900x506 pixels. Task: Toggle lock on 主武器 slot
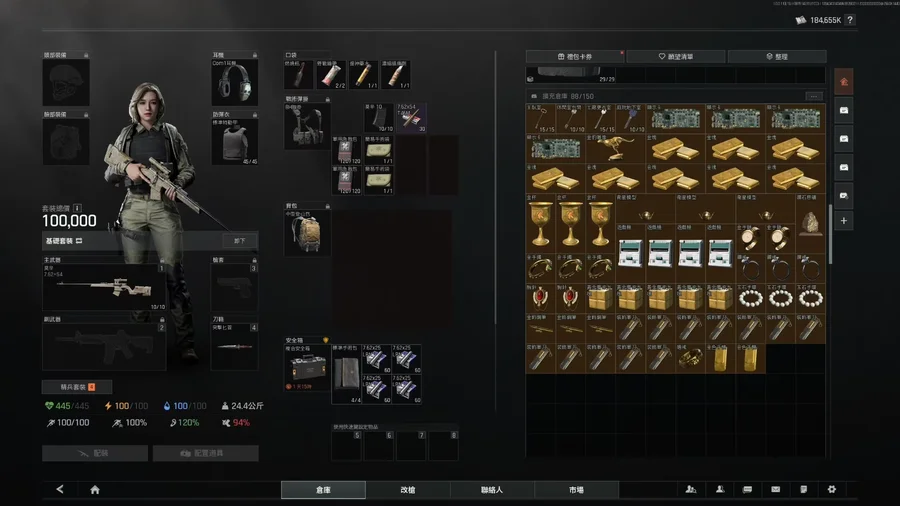162,260
